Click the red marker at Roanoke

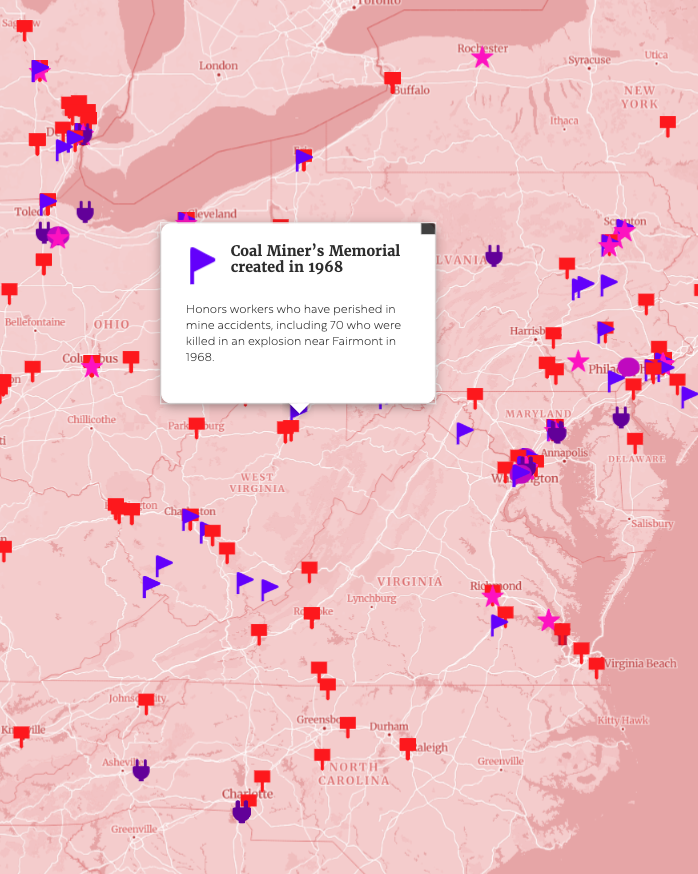[x=312, y=617]
